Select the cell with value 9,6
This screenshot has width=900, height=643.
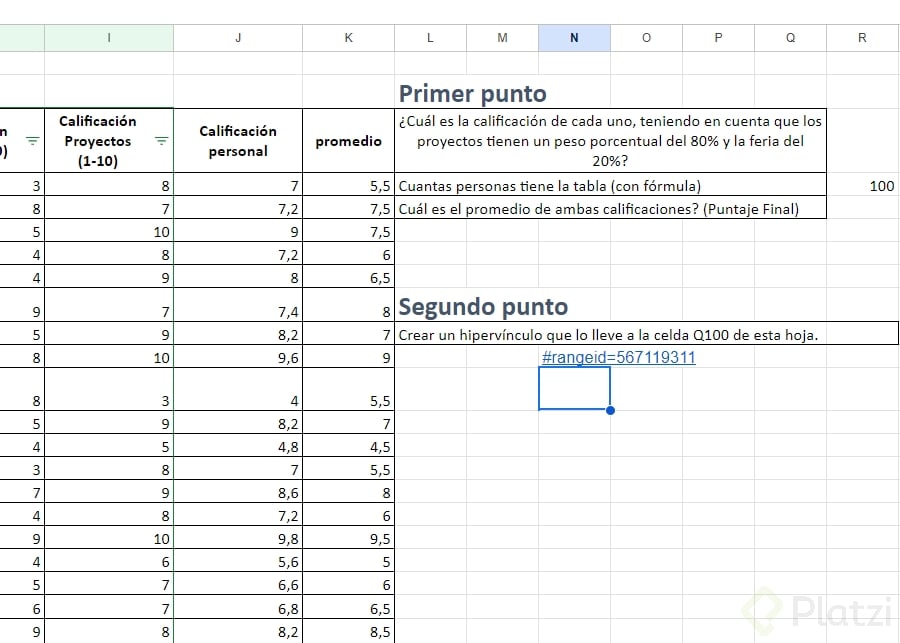(238, 357)
